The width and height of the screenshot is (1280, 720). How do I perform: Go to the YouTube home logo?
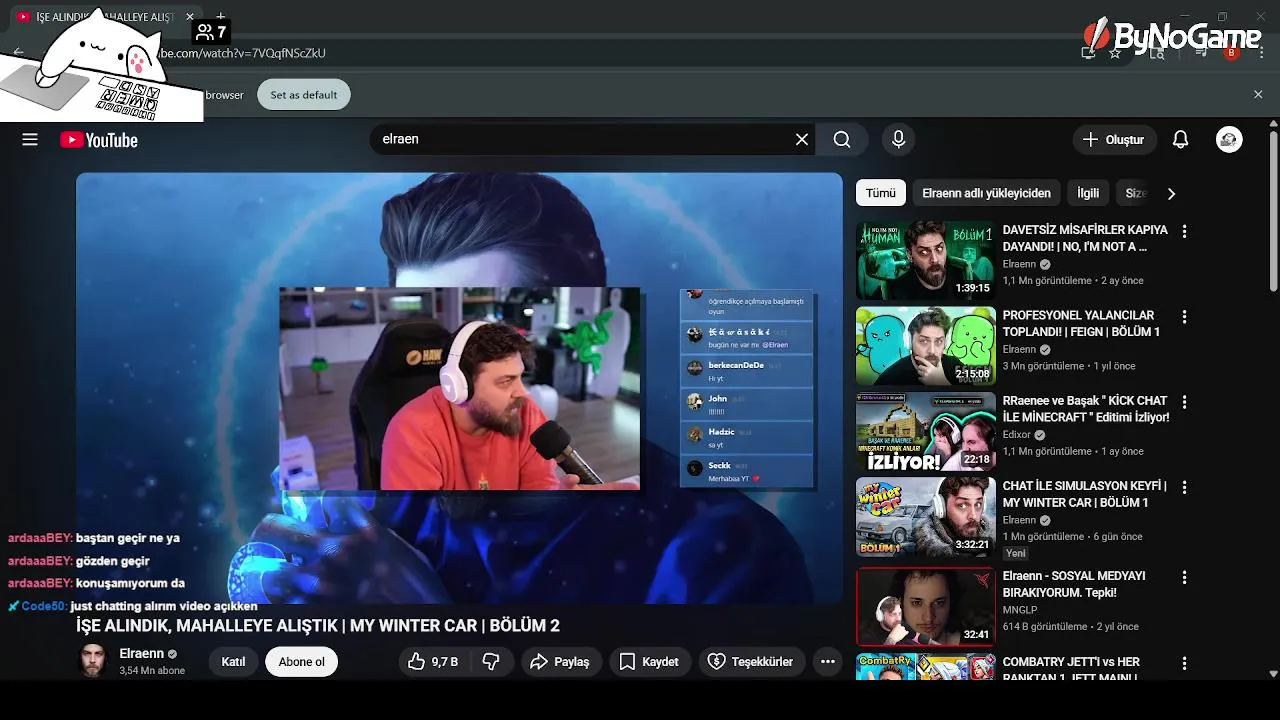[x=98, y=140]
